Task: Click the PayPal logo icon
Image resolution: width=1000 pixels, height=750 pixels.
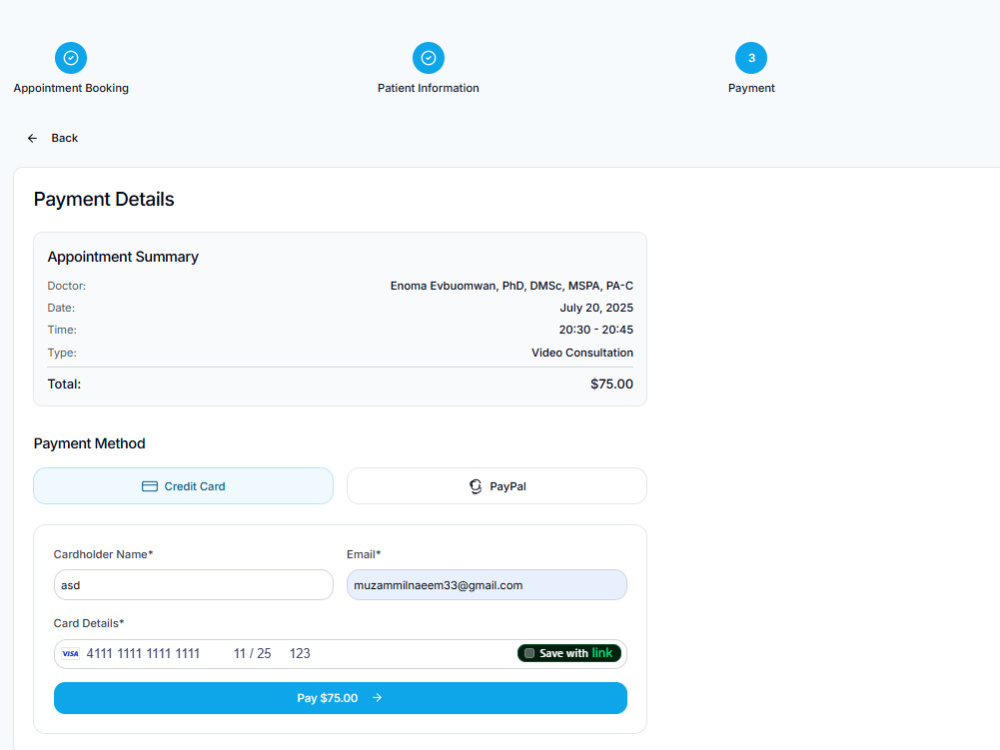Action: [475, 487]
